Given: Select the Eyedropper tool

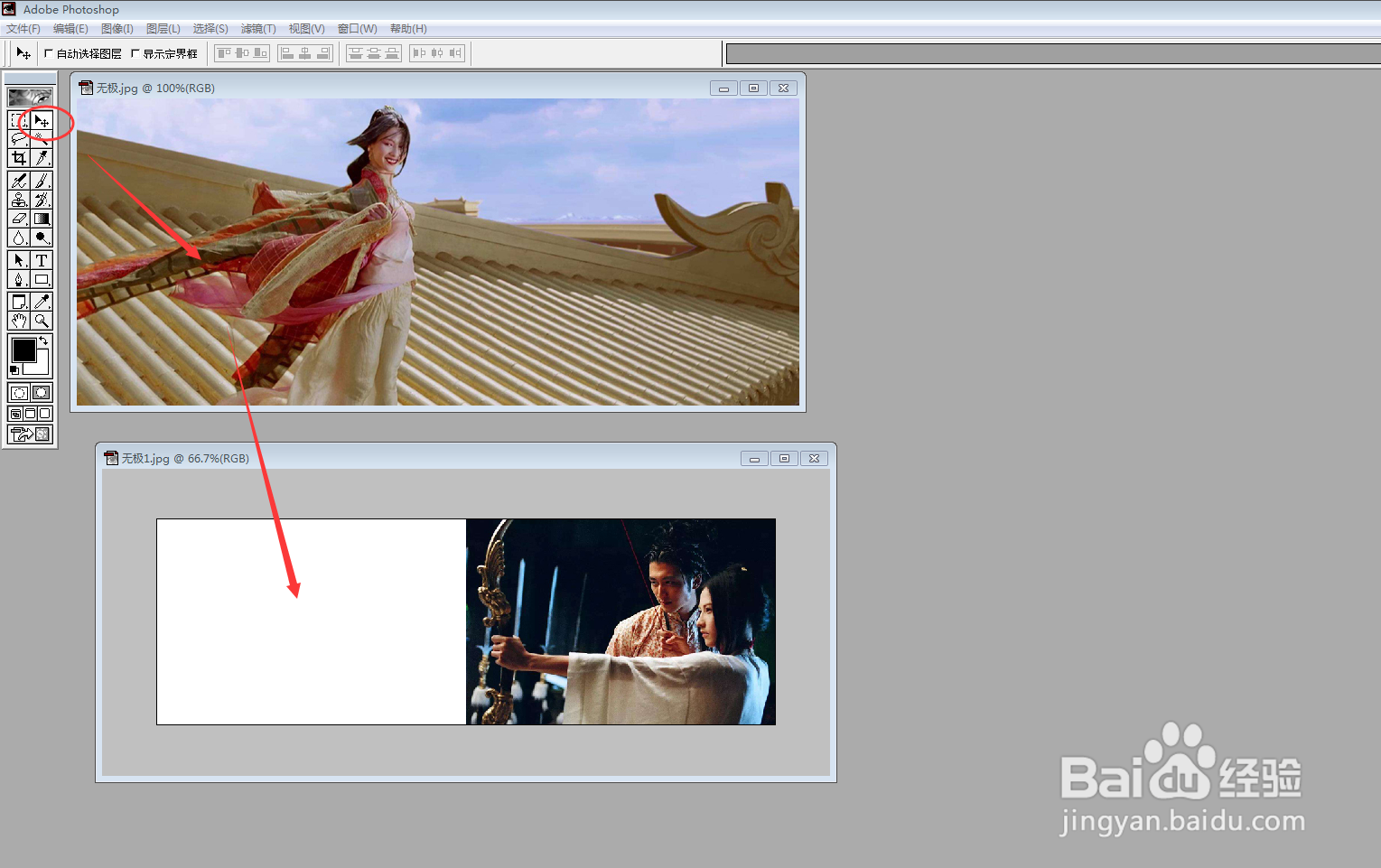Looking at the screenshot, I should [x=42, y=302].
